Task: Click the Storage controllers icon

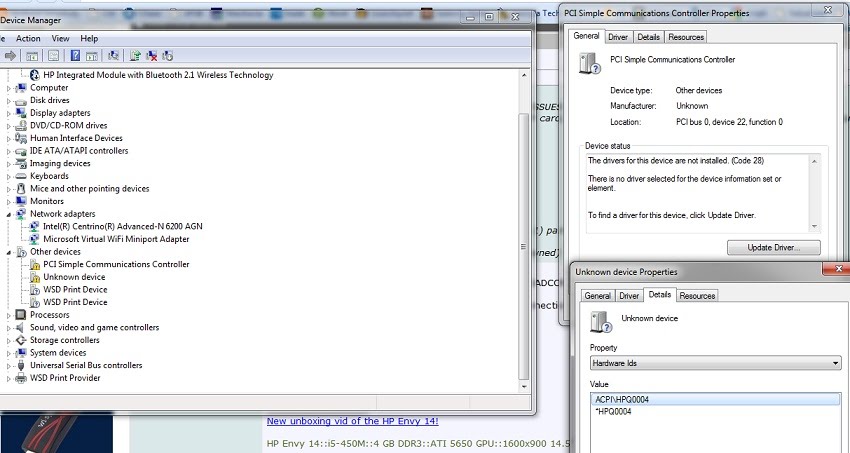Action: pos(21,340)
